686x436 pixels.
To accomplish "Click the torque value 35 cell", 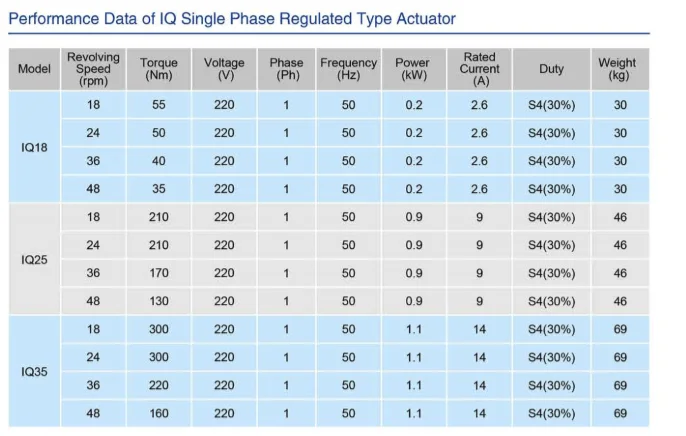I will click(159, 189).
